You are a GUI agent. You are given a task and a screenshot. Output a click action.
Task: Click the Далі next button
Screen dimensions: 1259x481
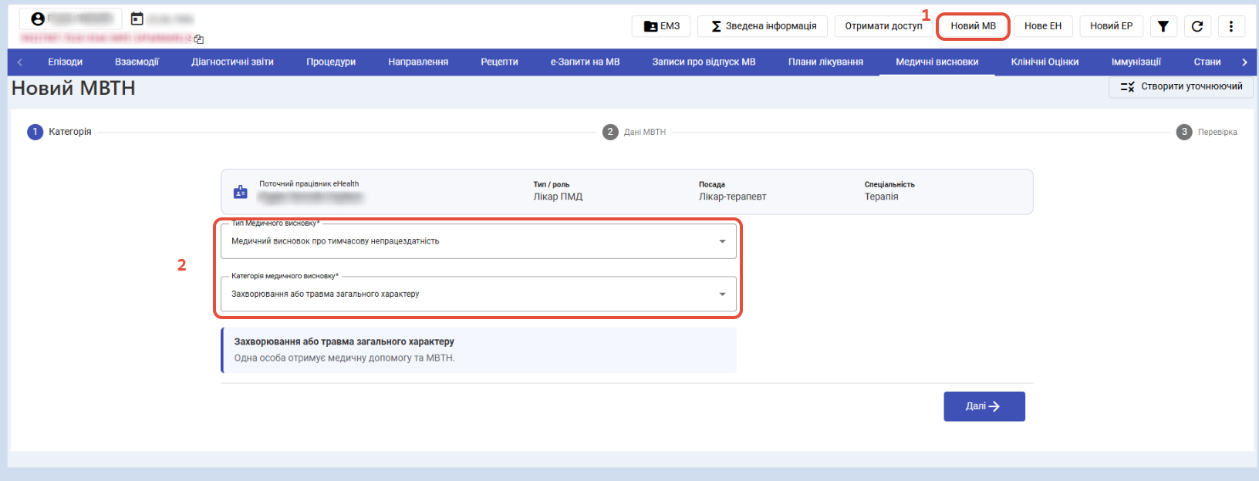pos(984,406)
